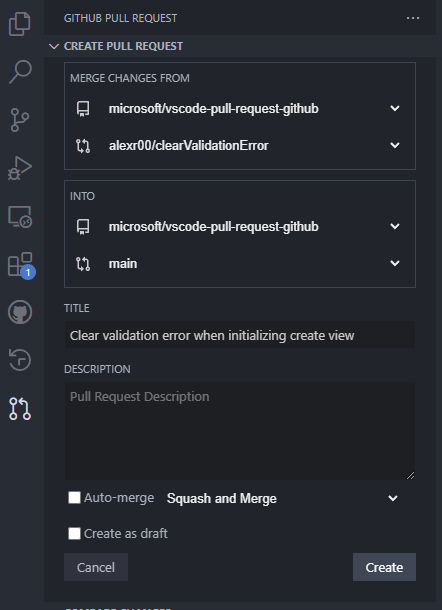442x610 pixels.
Task: Open Run and Debug view icon
Action: (x=20, y=168)
